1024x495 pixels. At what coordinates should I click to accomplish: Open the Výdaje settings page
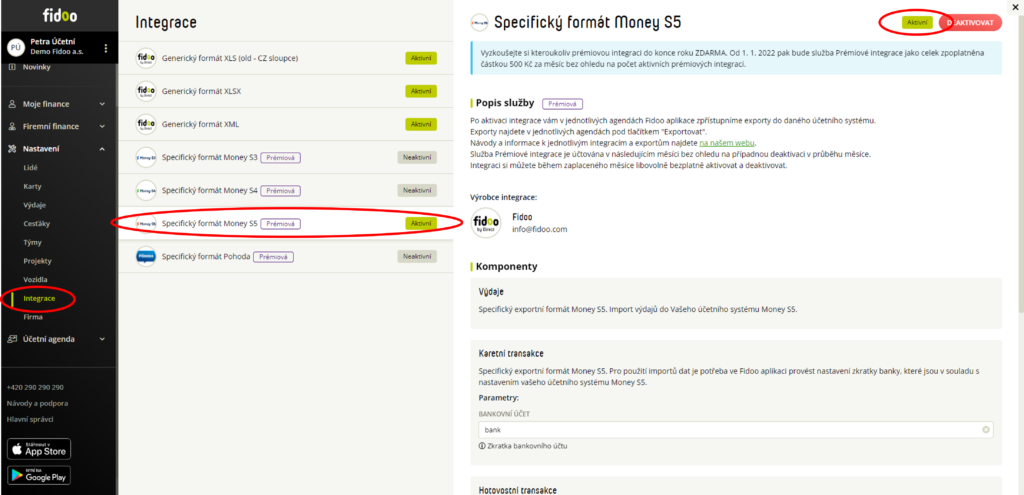click(34, 205)
